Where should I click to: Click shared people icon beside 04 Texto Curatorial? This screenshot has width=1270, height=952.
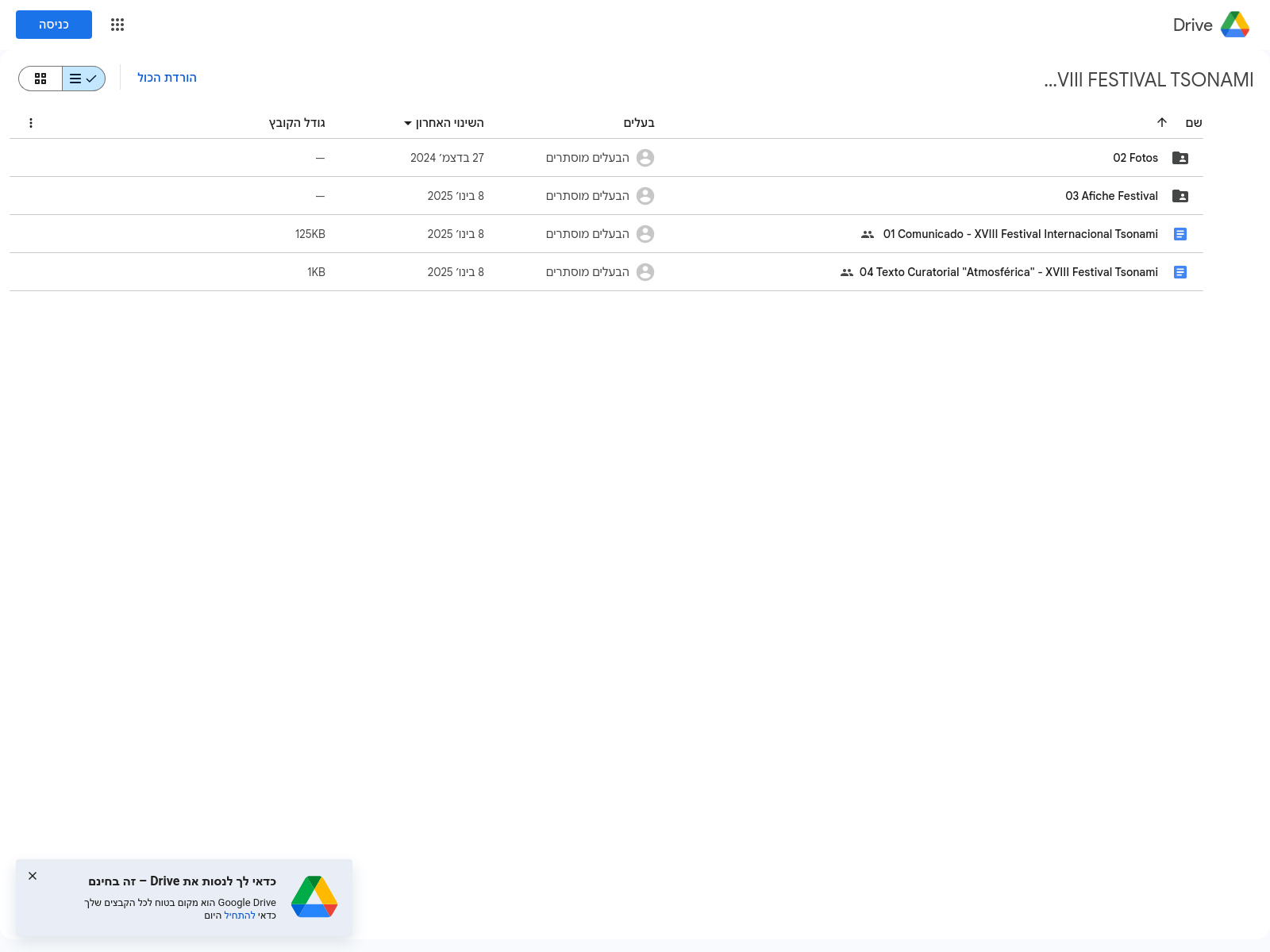[847, 272]
